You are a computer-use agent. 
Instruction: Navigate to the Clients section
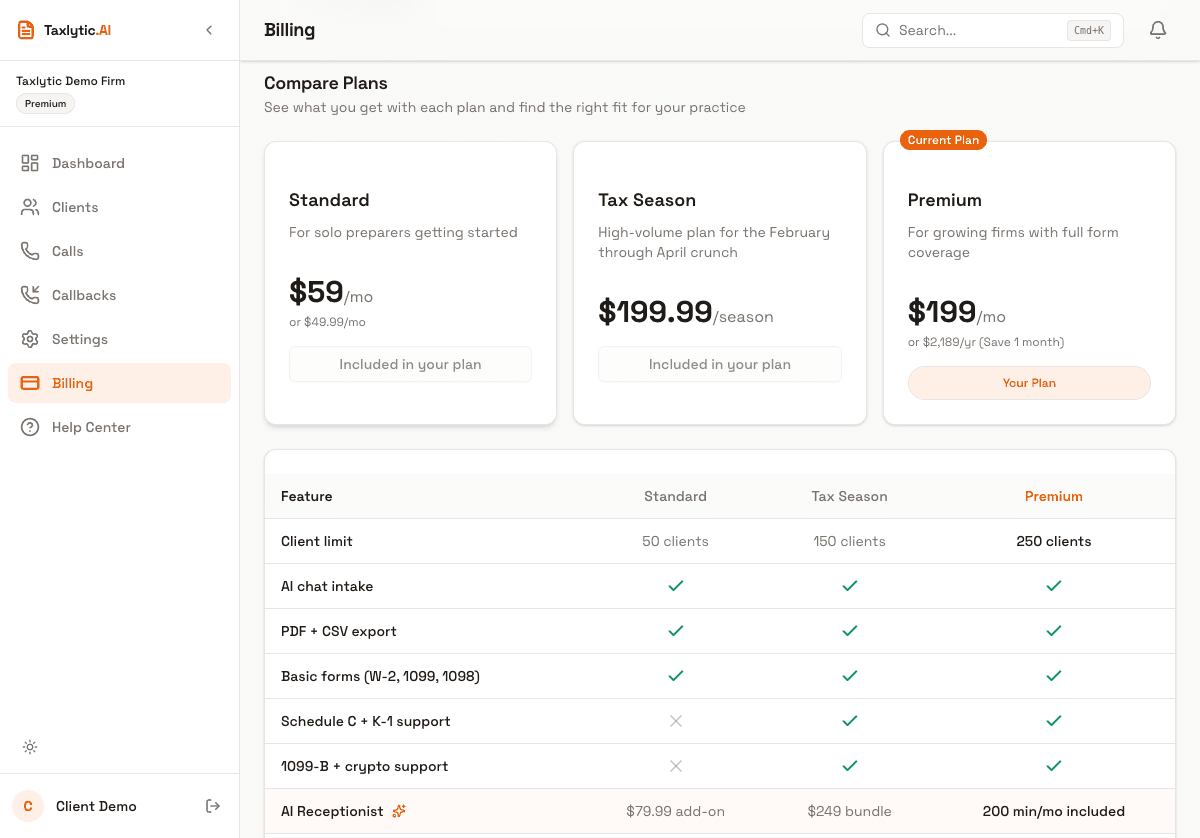pos(74,207)
